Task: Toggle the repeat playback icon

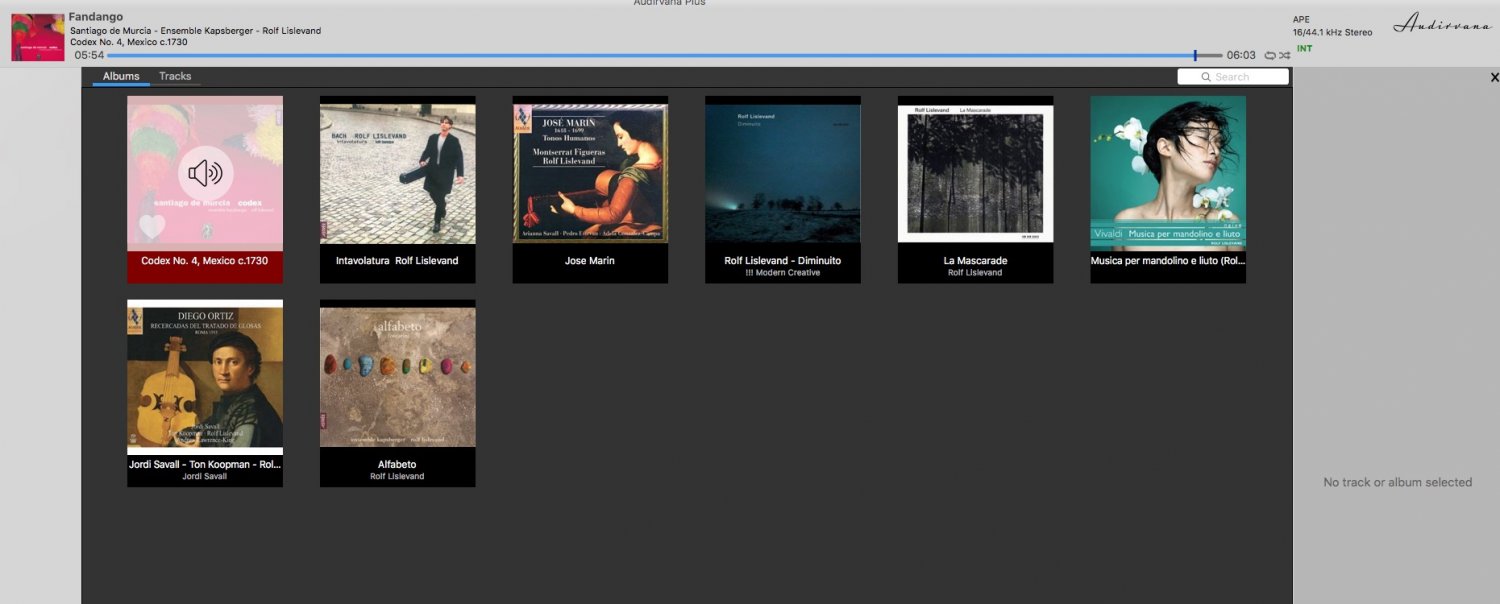Action: [1270, 55]
